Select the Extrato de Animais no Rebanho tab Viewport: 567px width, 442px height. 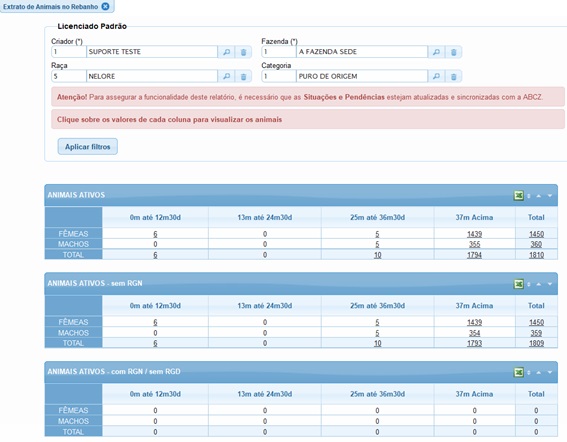50,7
